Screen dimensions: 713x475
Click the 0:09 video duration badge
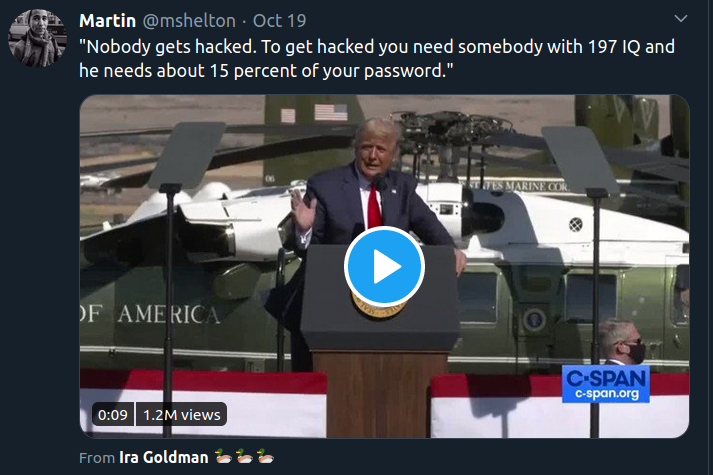[x=112, y=414]
